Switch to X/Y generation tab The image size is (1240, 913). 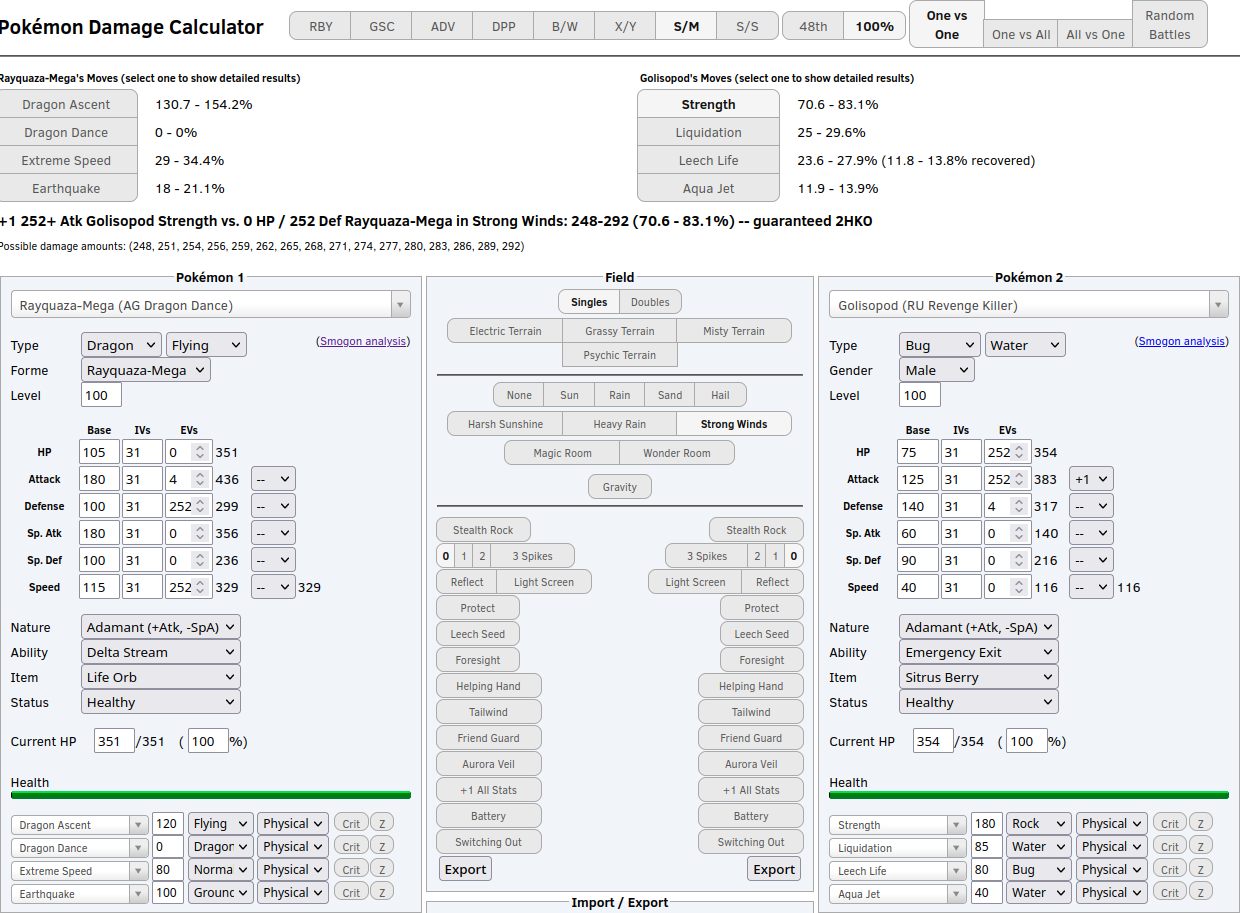[625, 27]
